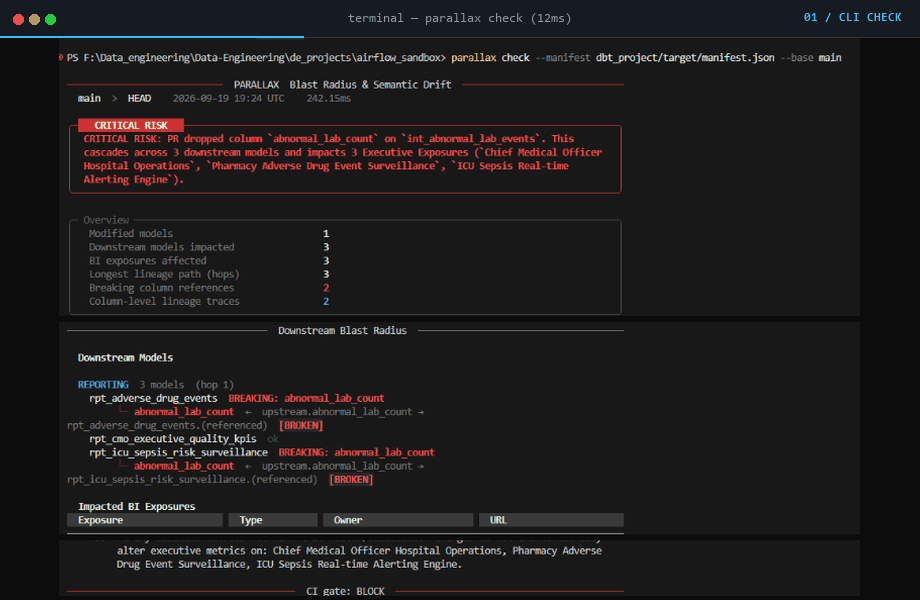Click the terminal title 'parallax check (12ms)'

tap(498, 18)
